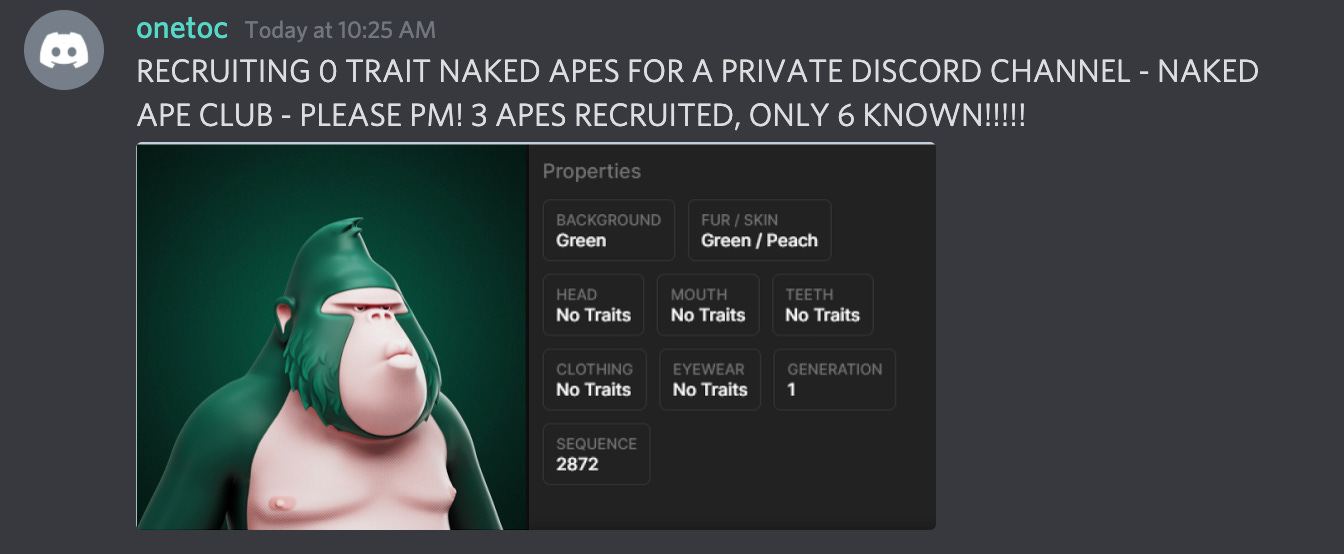The image size is (1344, 554).
Task: Select the Generation 1 property box
Action: click(x=835, y=379)
